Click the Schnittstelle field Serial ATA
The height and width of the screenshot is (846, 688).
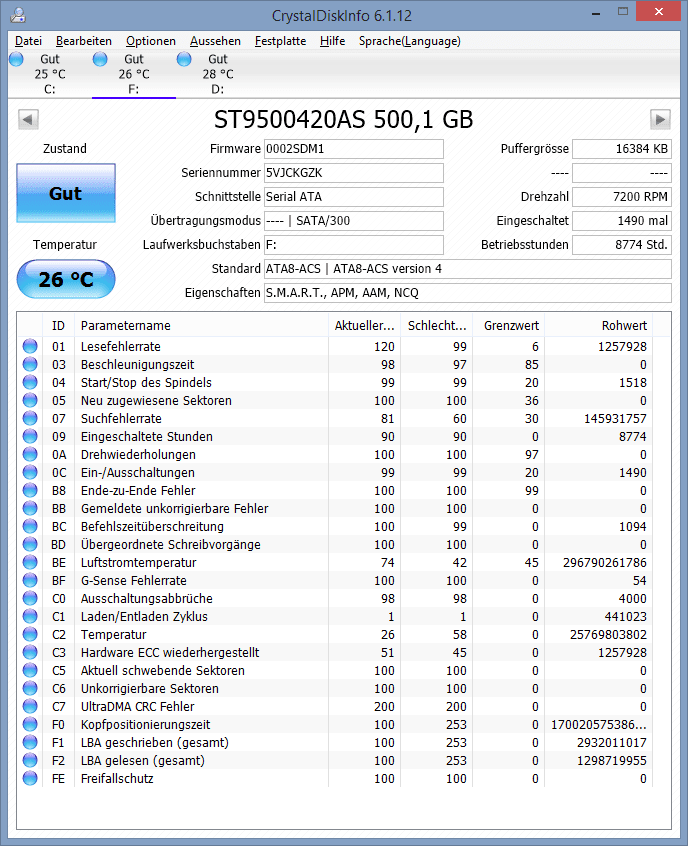pos(353,197)
